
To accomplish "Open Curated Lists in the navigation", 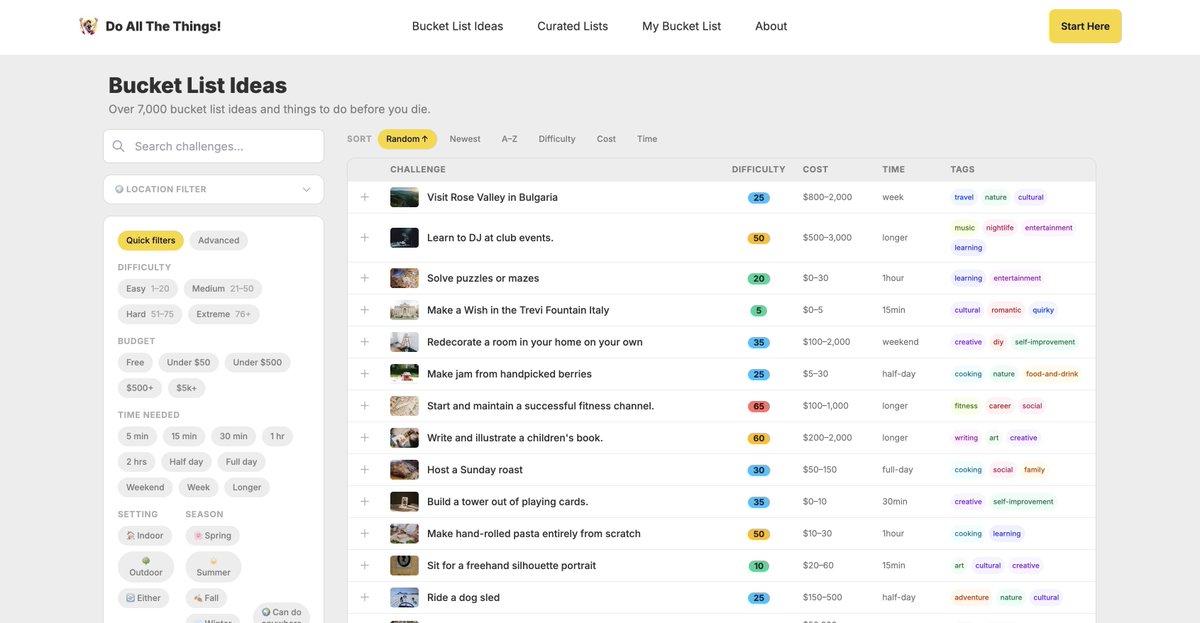I will point(573,26).
